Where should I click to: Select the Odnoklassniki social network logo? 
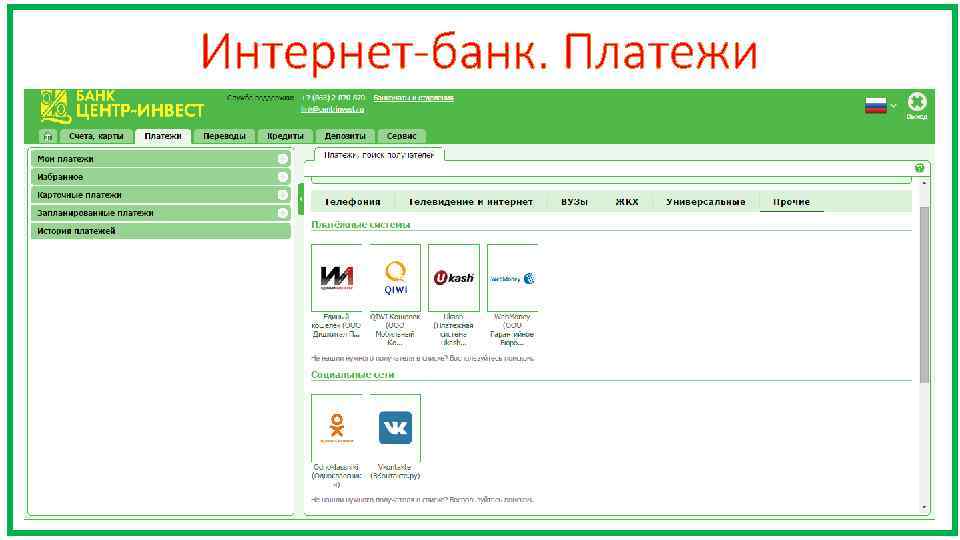click(336, 428)
